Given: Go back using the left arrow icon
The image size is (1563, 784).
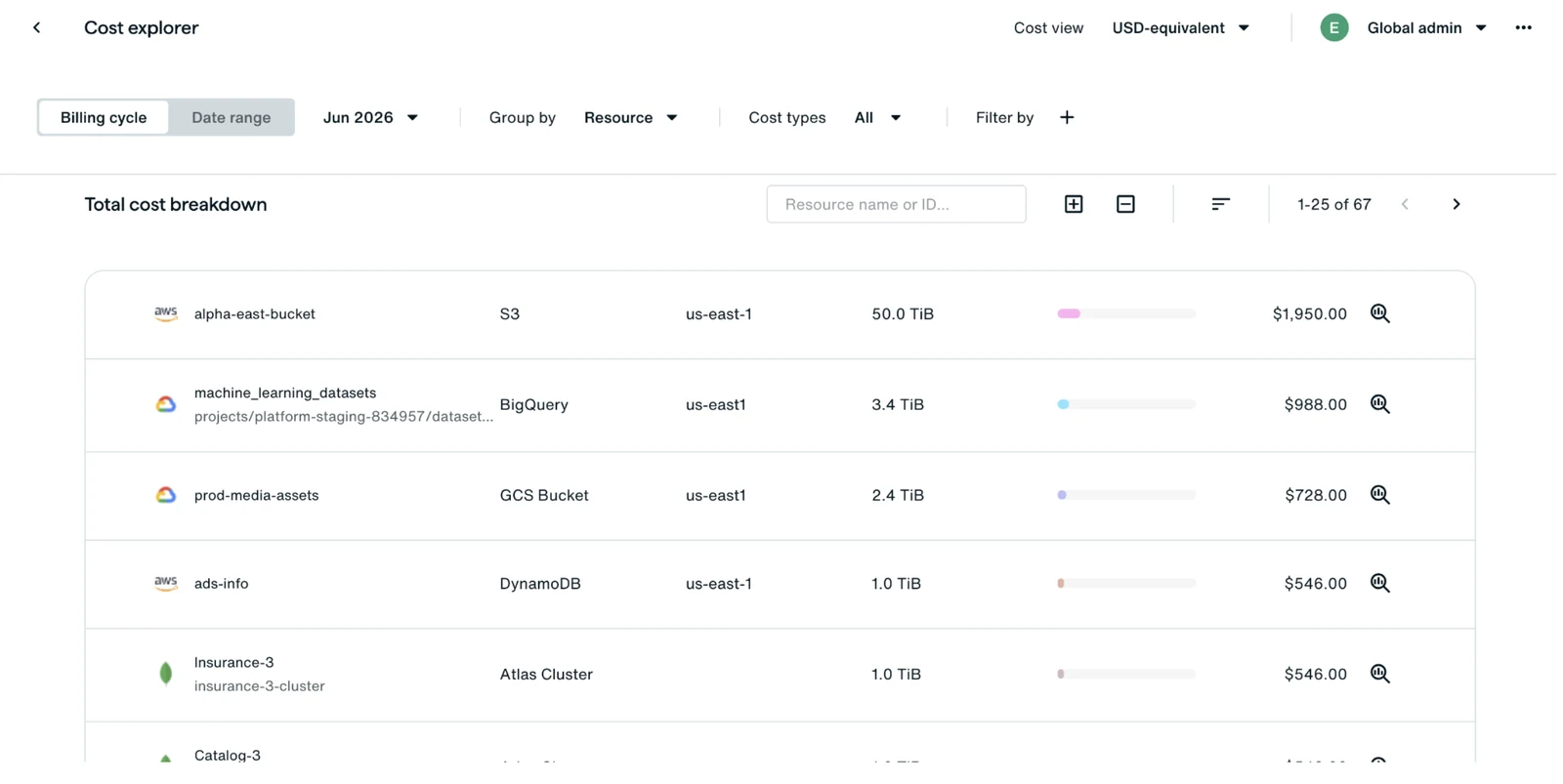Looking at the screenshot, I should pyautogui.click(x=37, y=27).
